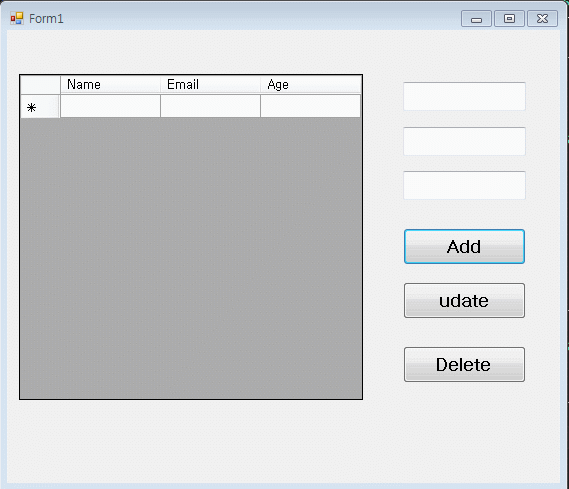Click the udate button
Image resolution: width=569 pixels, height=489 pixels.
[x=464, y=301]
